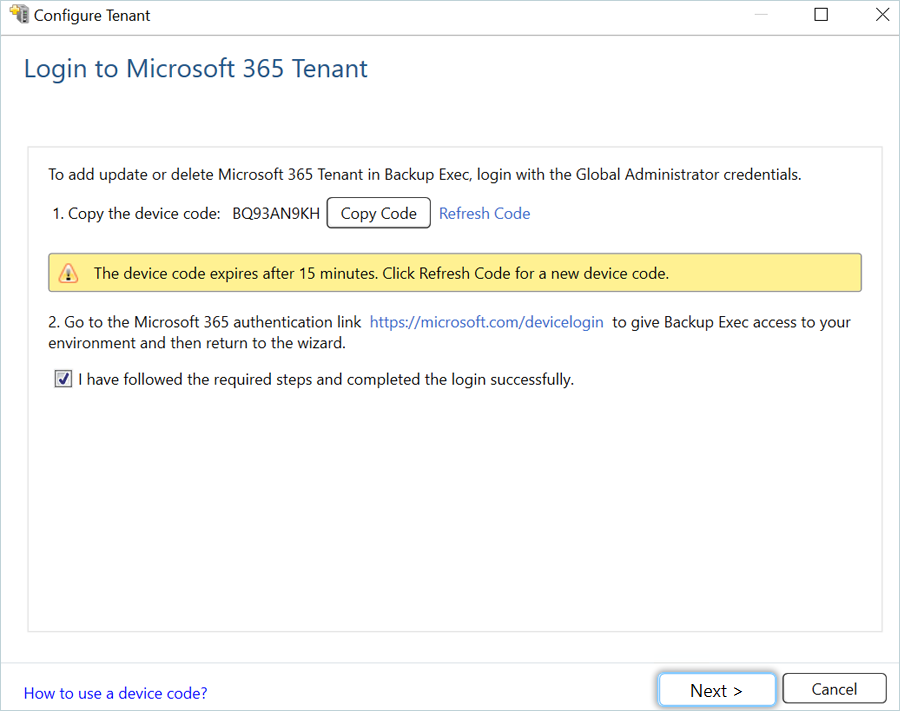Click the yellow warning triangle icon

pyautogui.click(x=68, y=273)
